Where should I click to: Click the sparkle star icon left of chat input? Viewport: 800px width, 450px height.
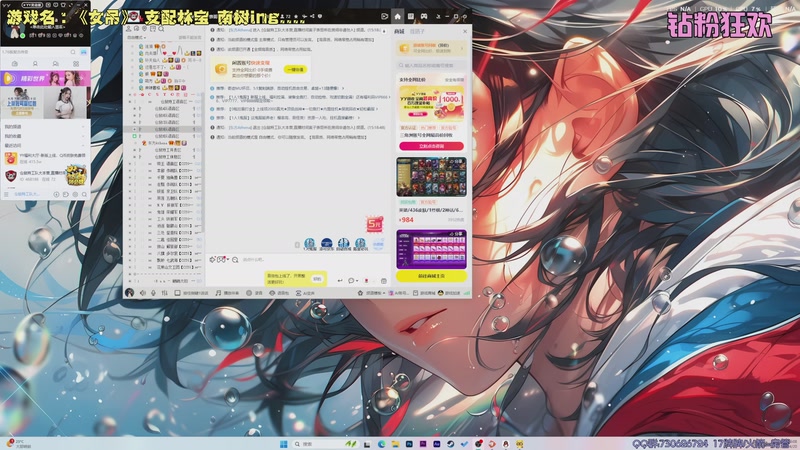(x=213, y=260)
